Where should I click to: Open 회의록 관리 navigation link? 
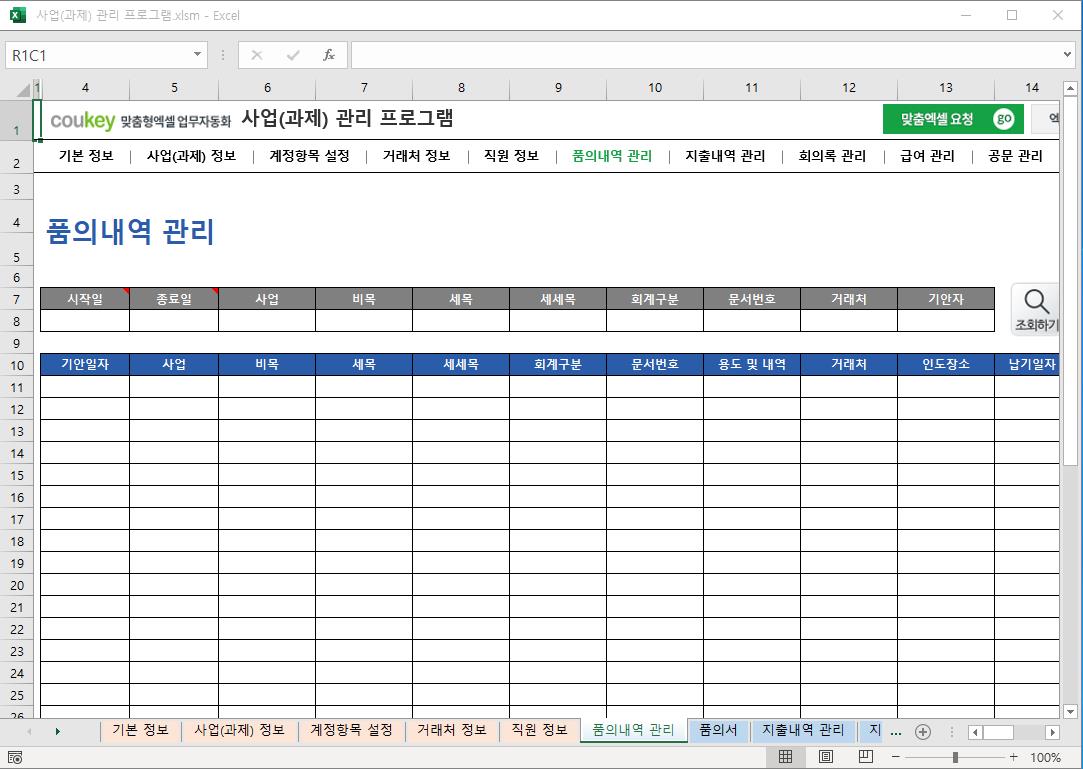tap(832, 156)
